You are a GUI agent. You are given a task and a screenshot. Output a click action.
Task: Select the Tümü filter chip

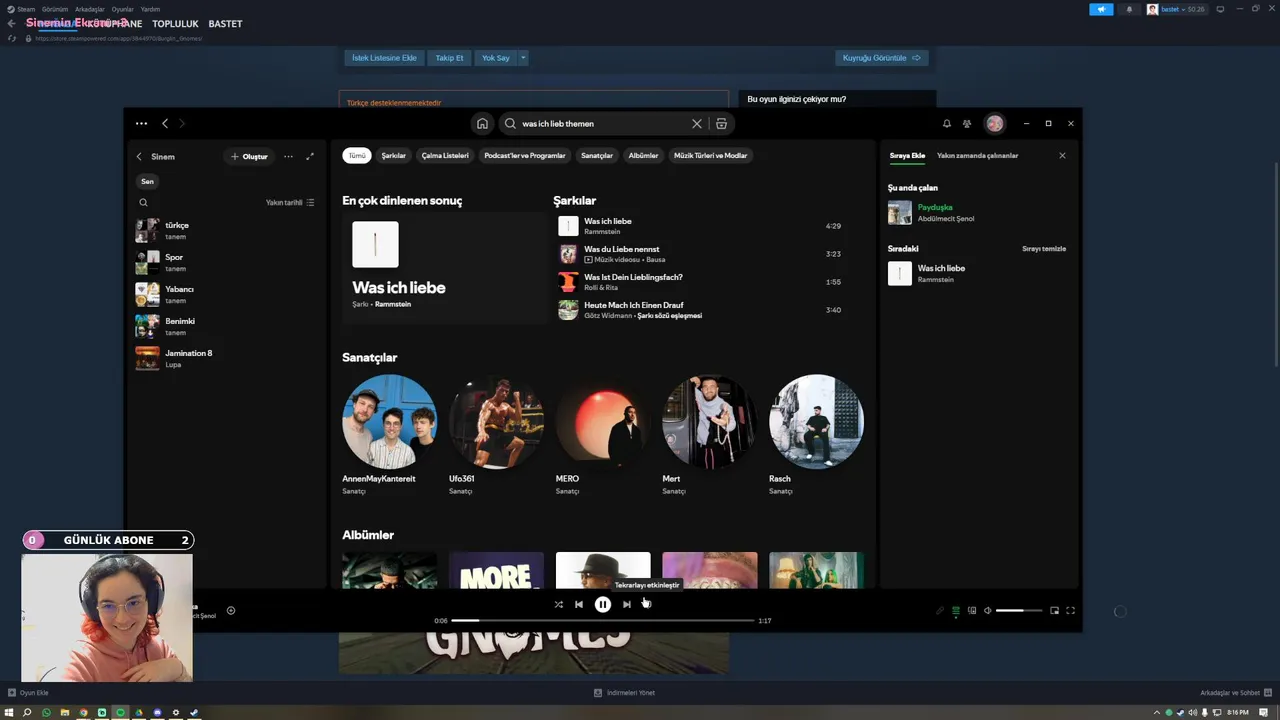click(357, 156)
